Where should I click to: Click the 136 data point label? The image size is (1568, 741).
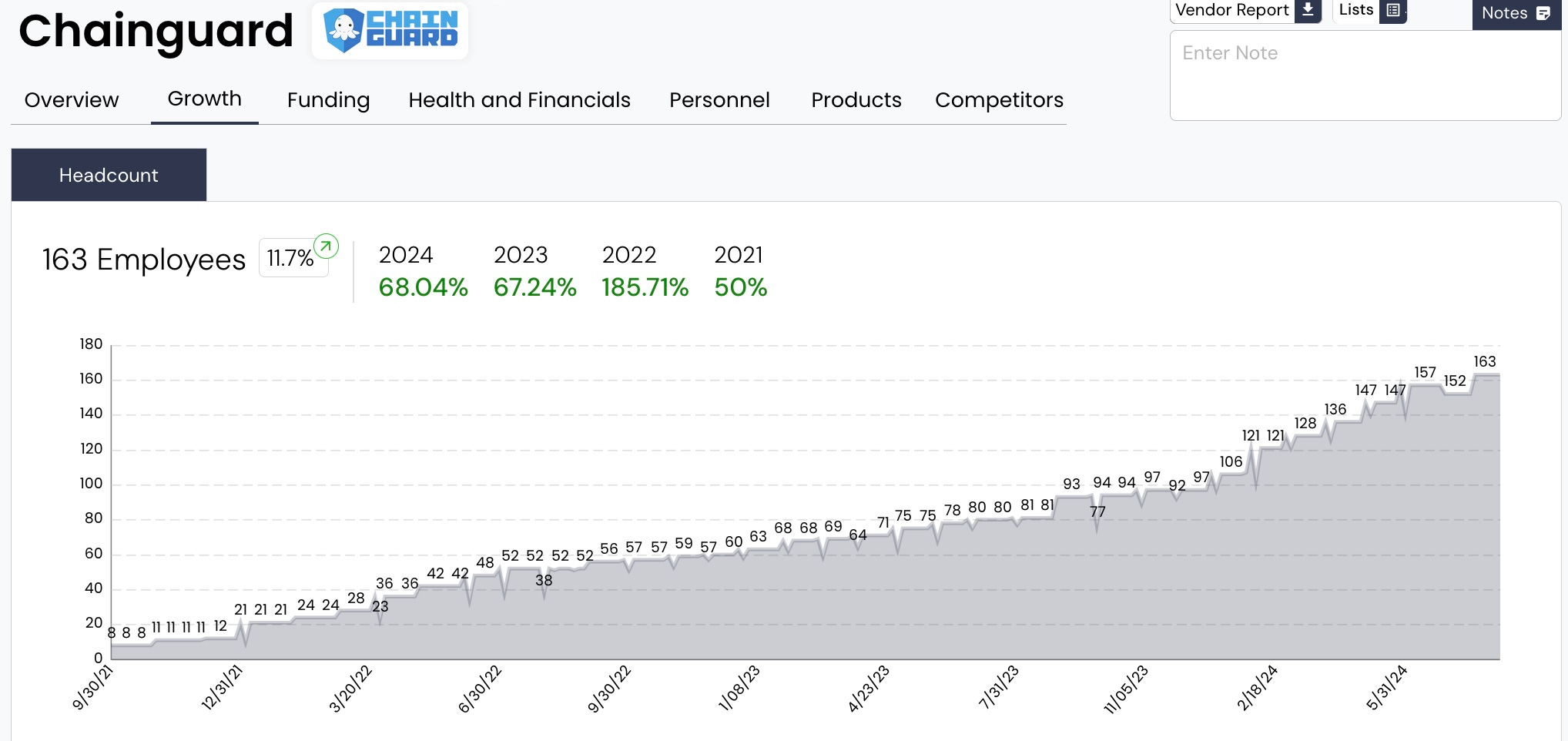[1335, 409]
